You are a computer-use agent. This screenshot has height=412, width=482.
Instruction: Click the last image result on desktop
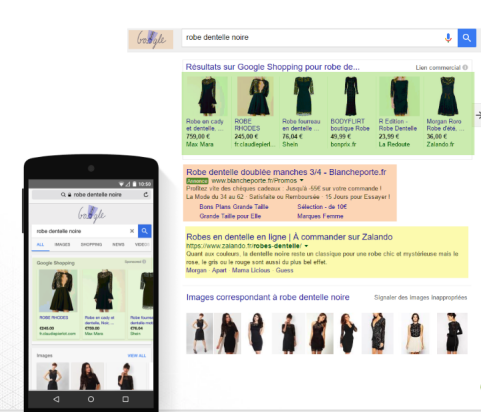(x=452, y=333)
